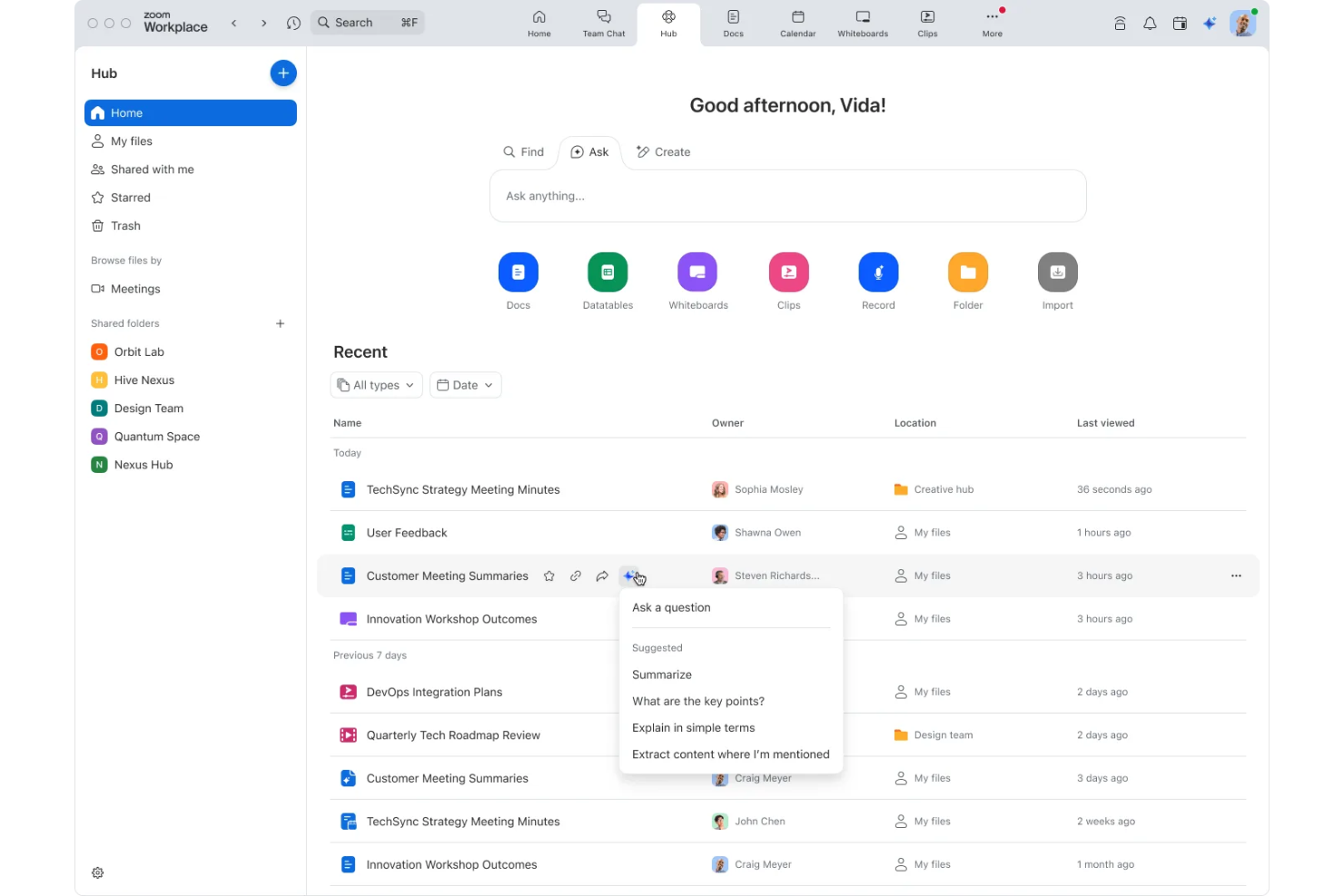Screen dimensions: 1344x896
Task: Copy link for Customer Meeting Summaries
Action: (576, 576)
